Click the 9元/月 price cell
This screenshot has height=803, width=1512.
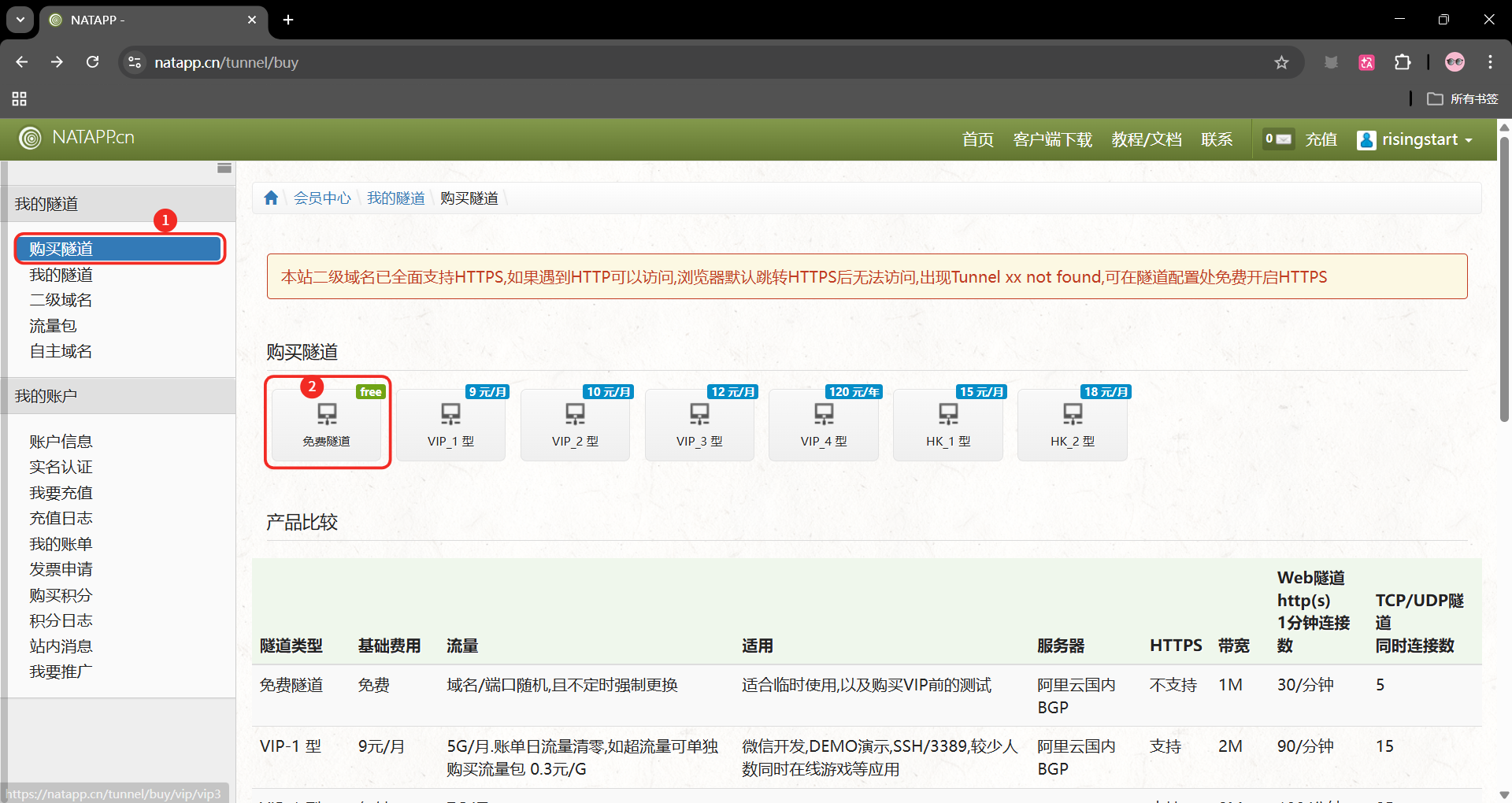coord(382,746)
